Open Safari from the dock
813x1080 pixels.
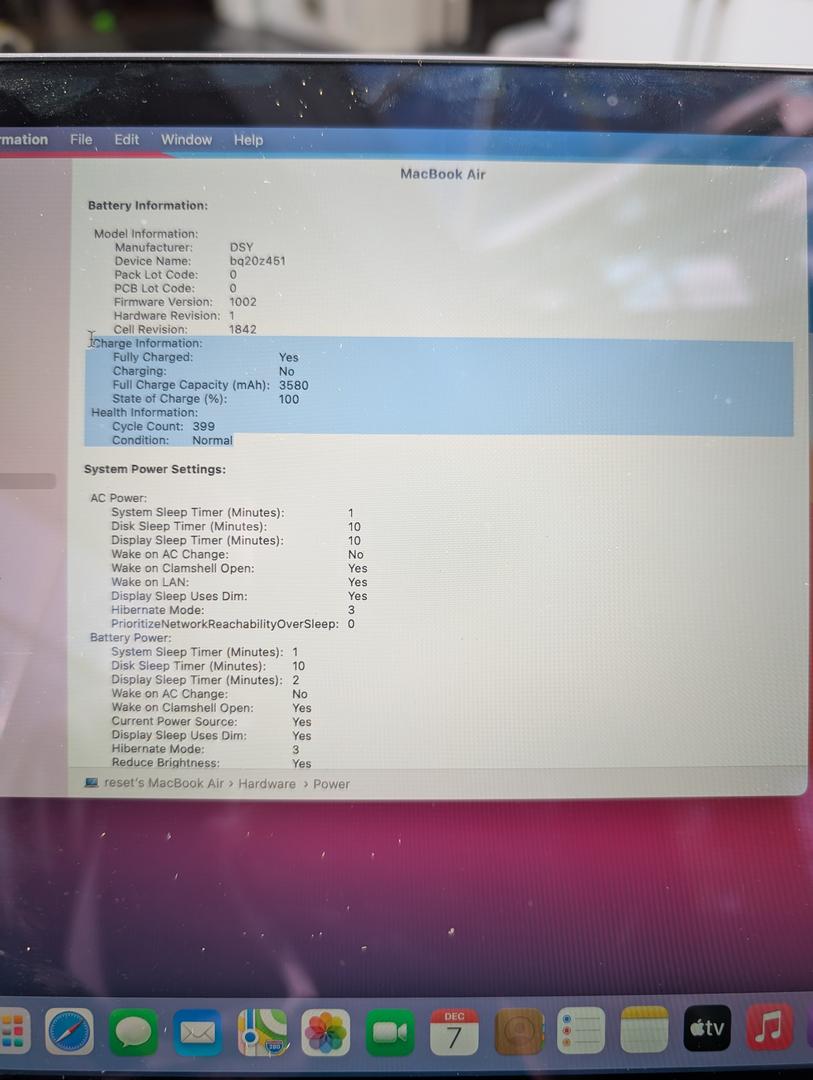pos(69,1031)
